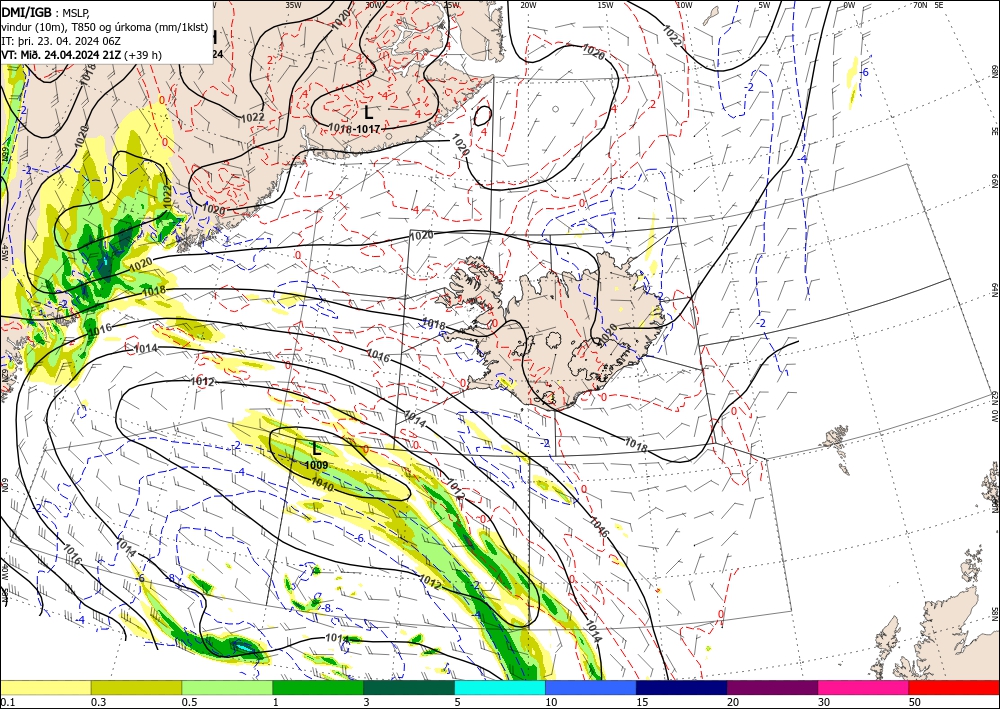Click the 'vindur (10m), T850 og úrkoma' line

pos(105,27)
